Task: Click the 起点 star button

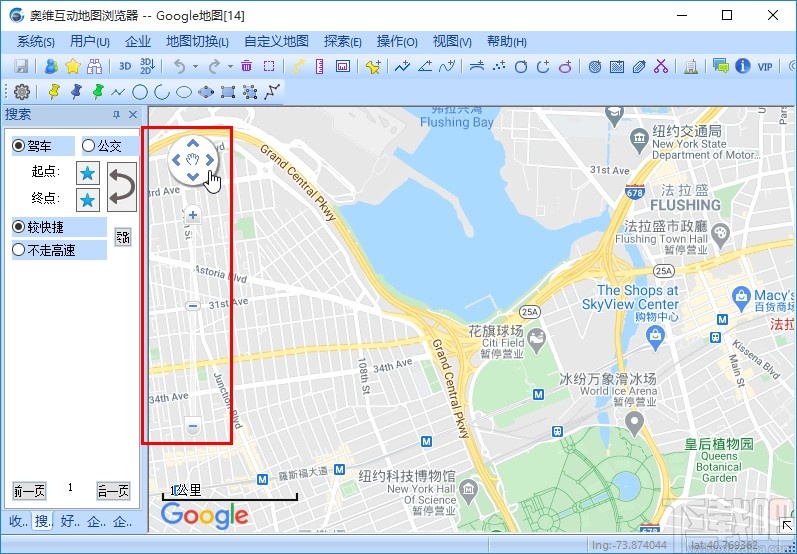Action: [87, 173]
